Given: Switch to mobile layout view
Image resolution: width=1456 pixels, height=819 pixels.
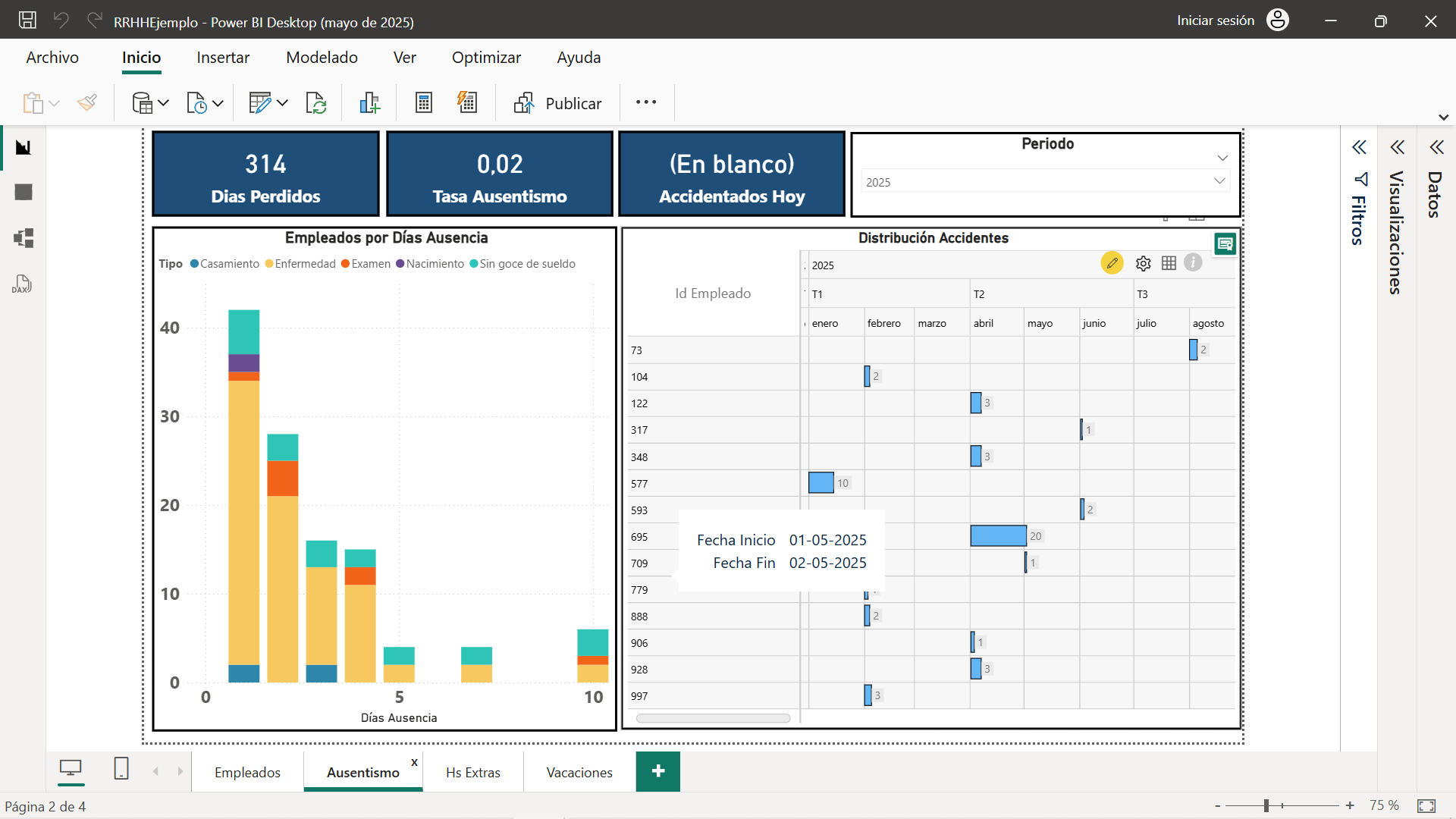Looking at the screenshot, I should tap(121, 769).
